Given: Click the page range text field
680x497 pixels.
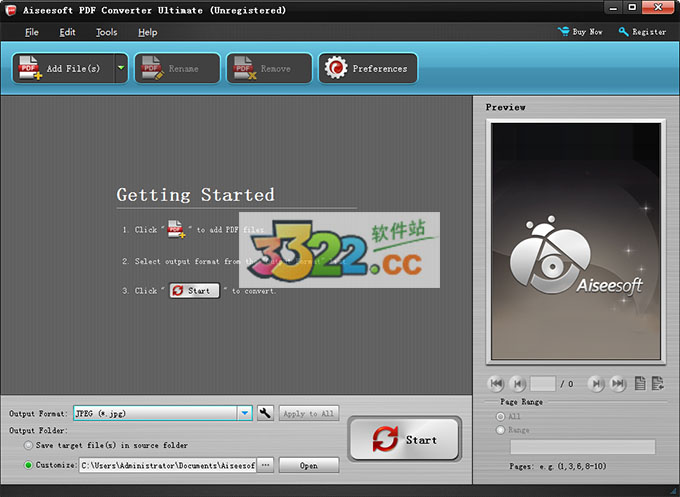Looking at the screenshot, I should [582, 447].
